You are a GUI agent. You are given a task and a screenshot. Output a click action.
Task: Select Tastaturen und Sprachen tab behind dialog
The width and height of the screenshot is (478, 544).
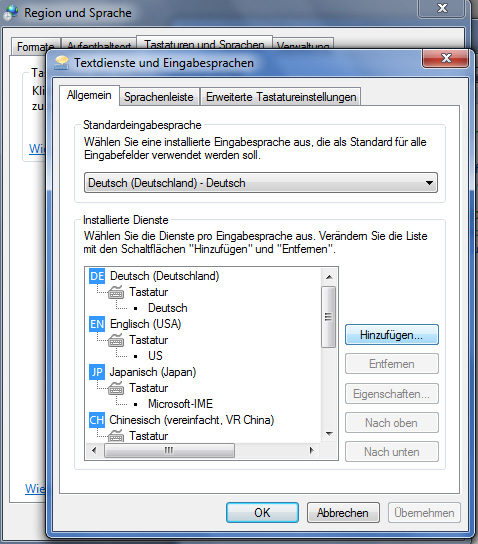[204, 43]
